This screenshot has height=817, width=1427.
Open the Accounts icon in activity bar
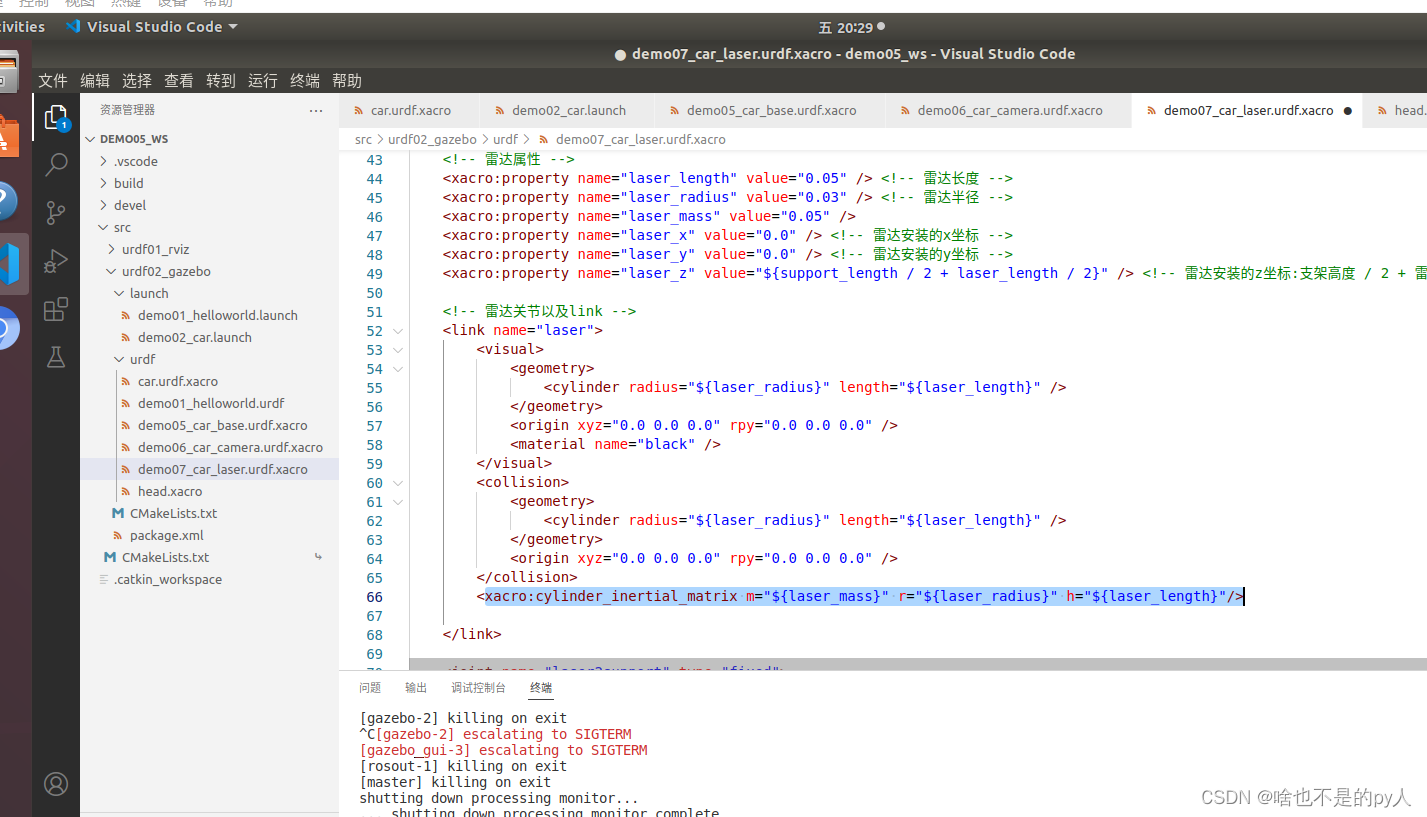(56, 784)
